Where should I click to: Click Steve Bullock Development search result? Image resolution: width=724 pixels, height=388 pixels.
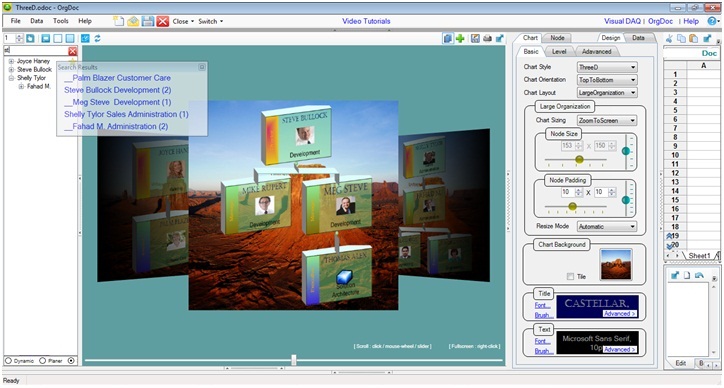click(x=118, y=90)
